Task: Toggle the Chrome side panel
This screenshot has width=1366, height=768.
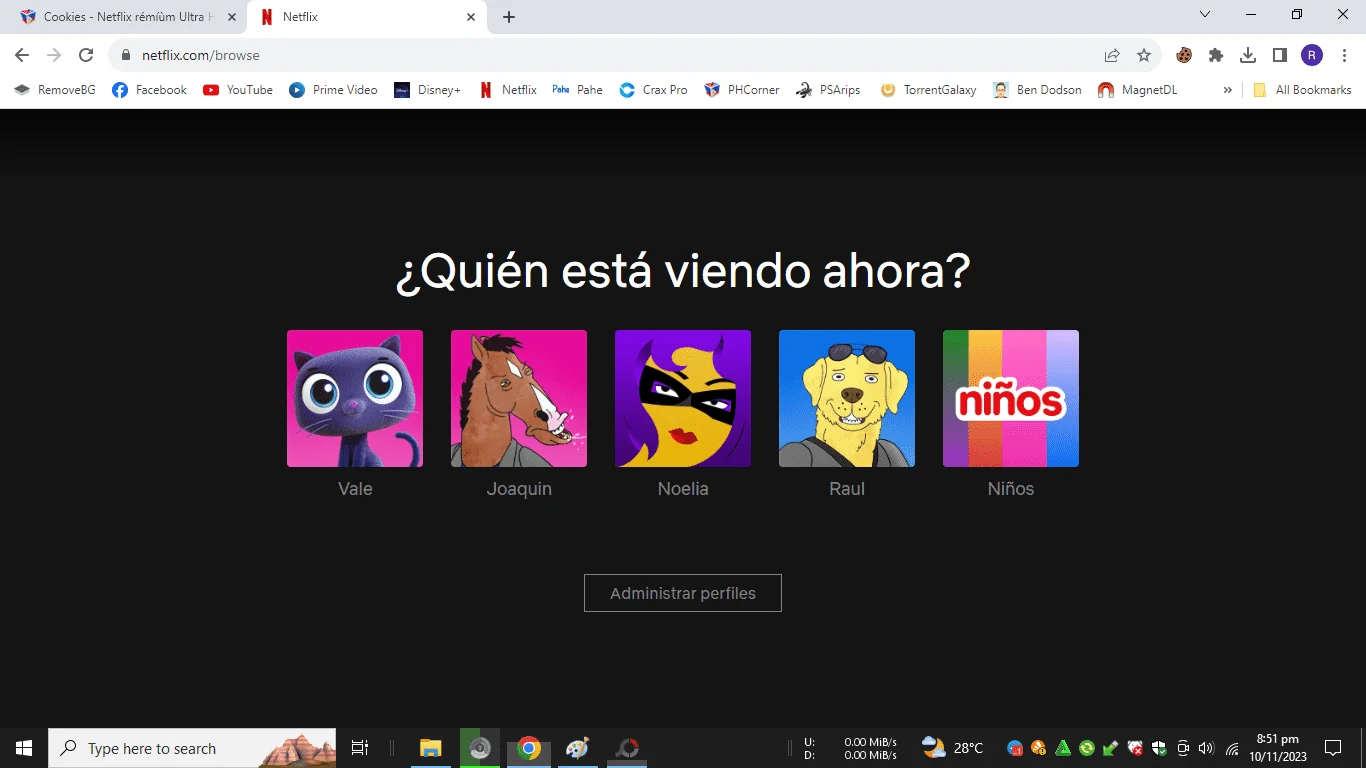Action: pyautogui.click(x=1280, y=55)
